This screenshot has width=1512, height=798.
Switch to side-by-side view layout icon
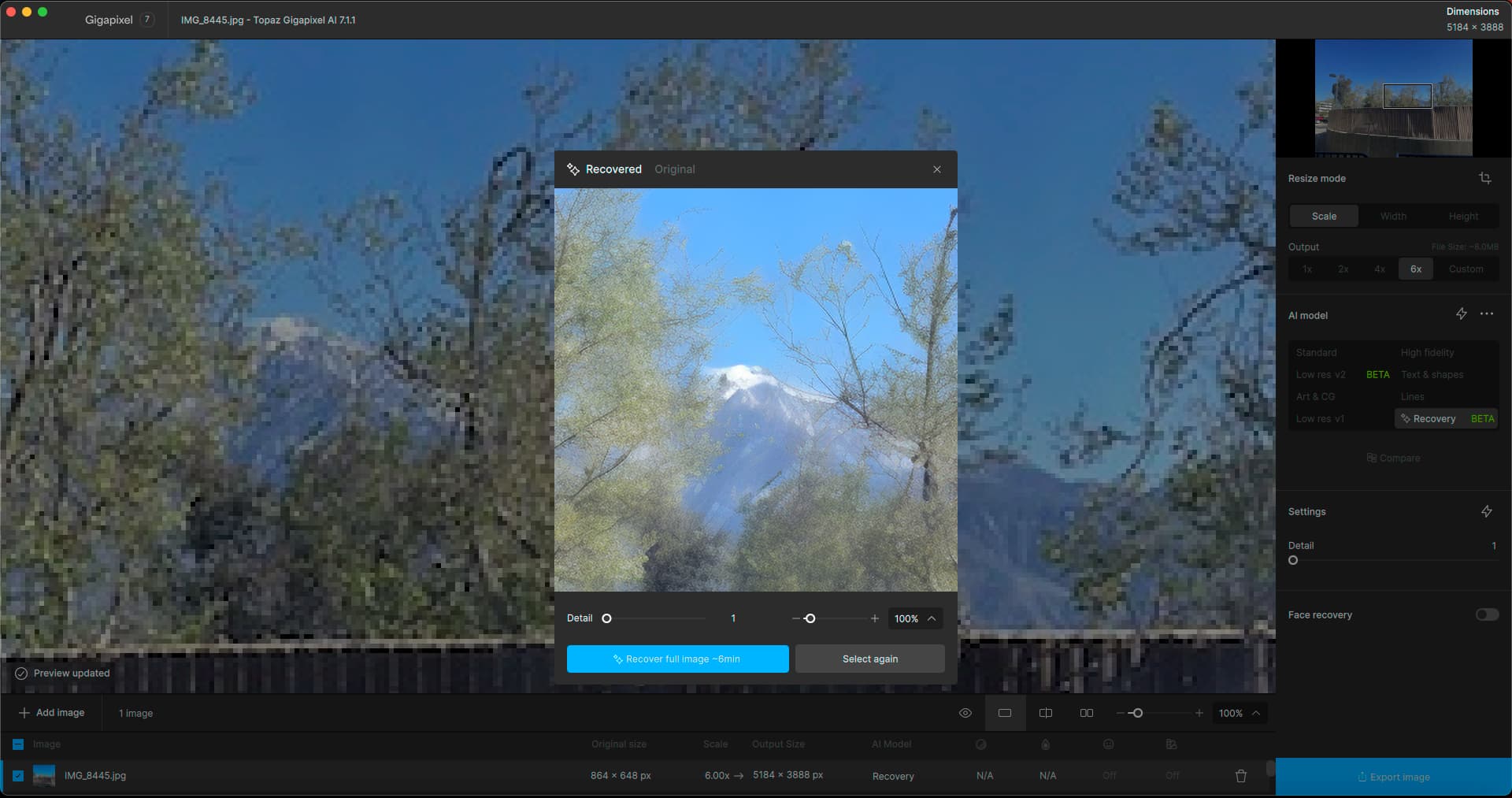click(1087, 713)
